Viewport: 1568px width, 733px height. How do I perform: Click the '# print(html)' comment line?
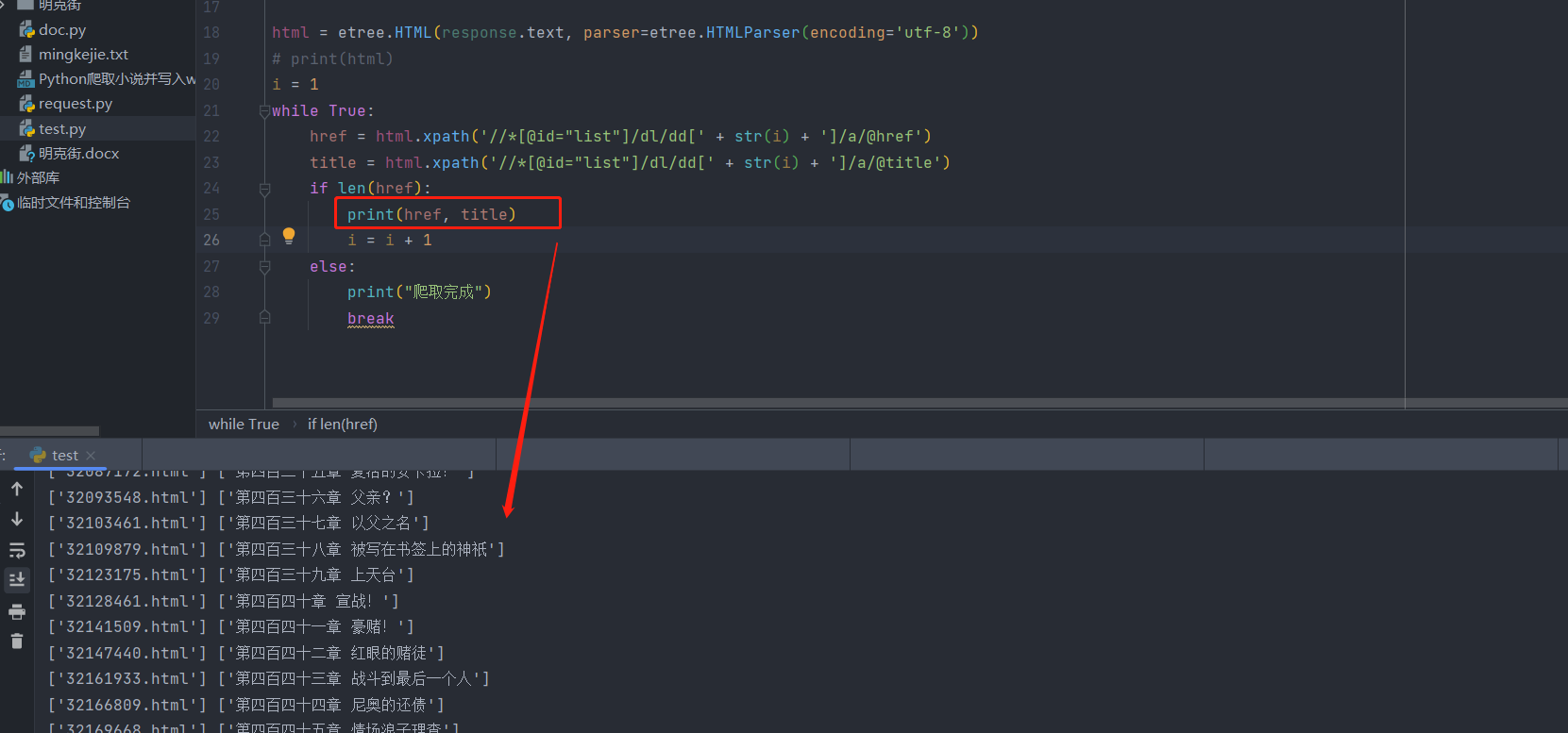pos(332,58)
